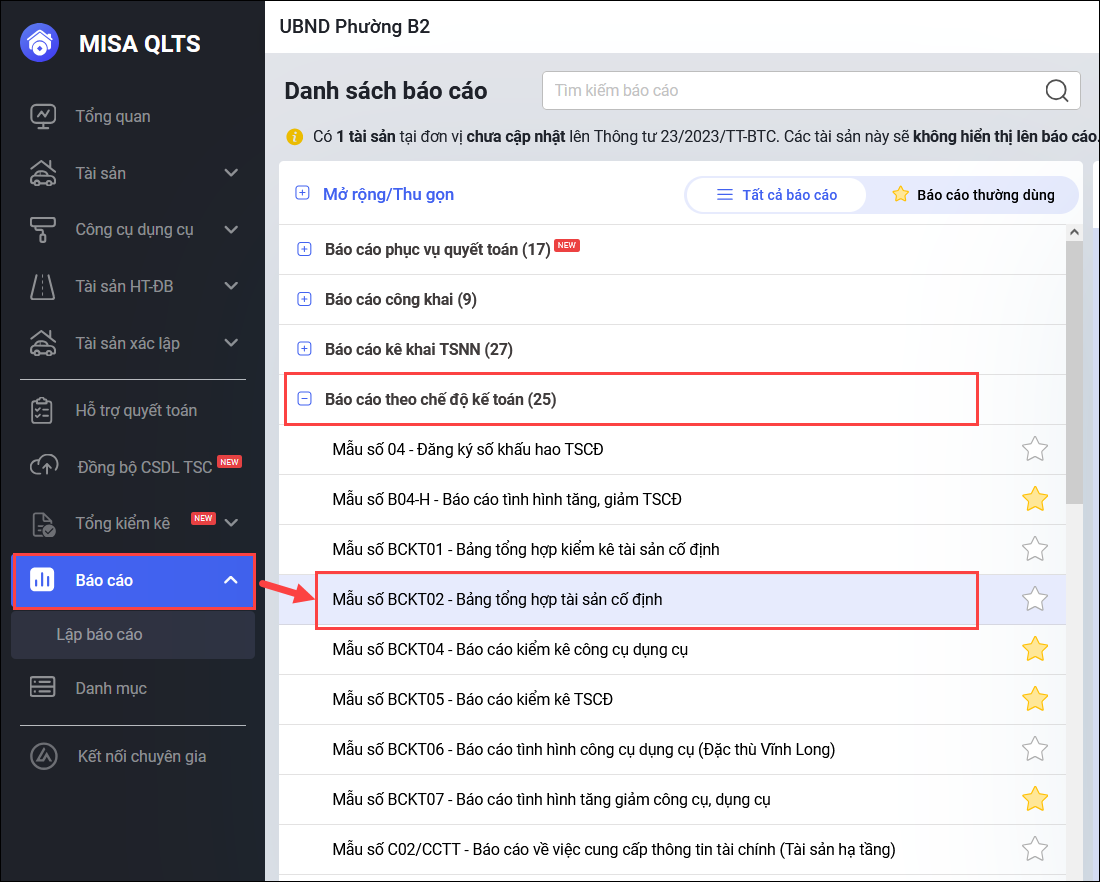Screen dimensions: 1100x882
Task: Unfavorite Mẫu số BCKT04 report star
Action: [x=1035, y=649]
